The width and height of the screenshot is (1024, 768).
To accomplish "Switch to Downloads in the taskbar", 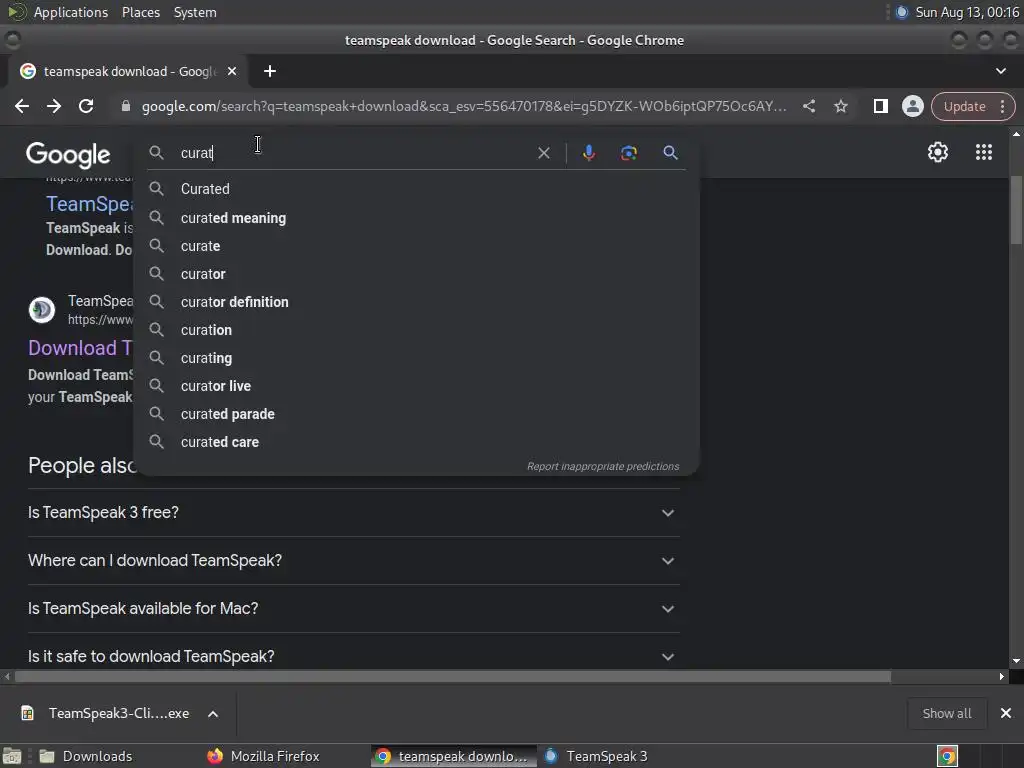I will coord(85,756).
